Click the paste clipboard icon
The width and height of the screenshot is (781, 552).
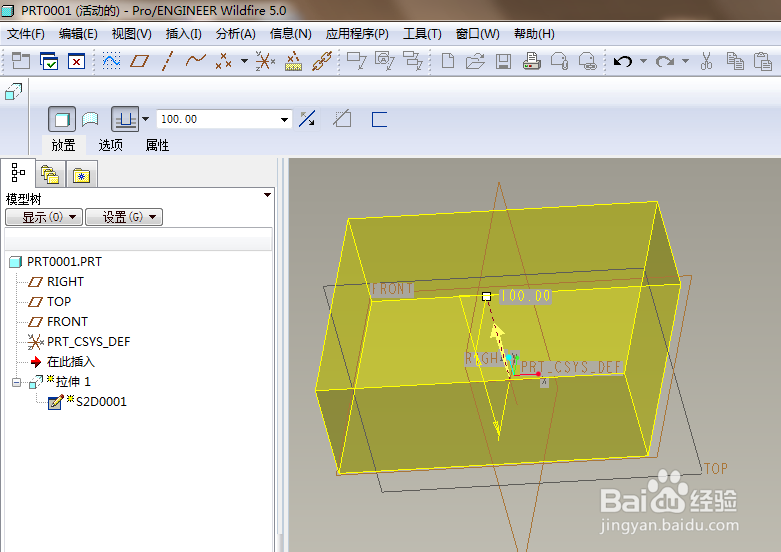(763, 61)
